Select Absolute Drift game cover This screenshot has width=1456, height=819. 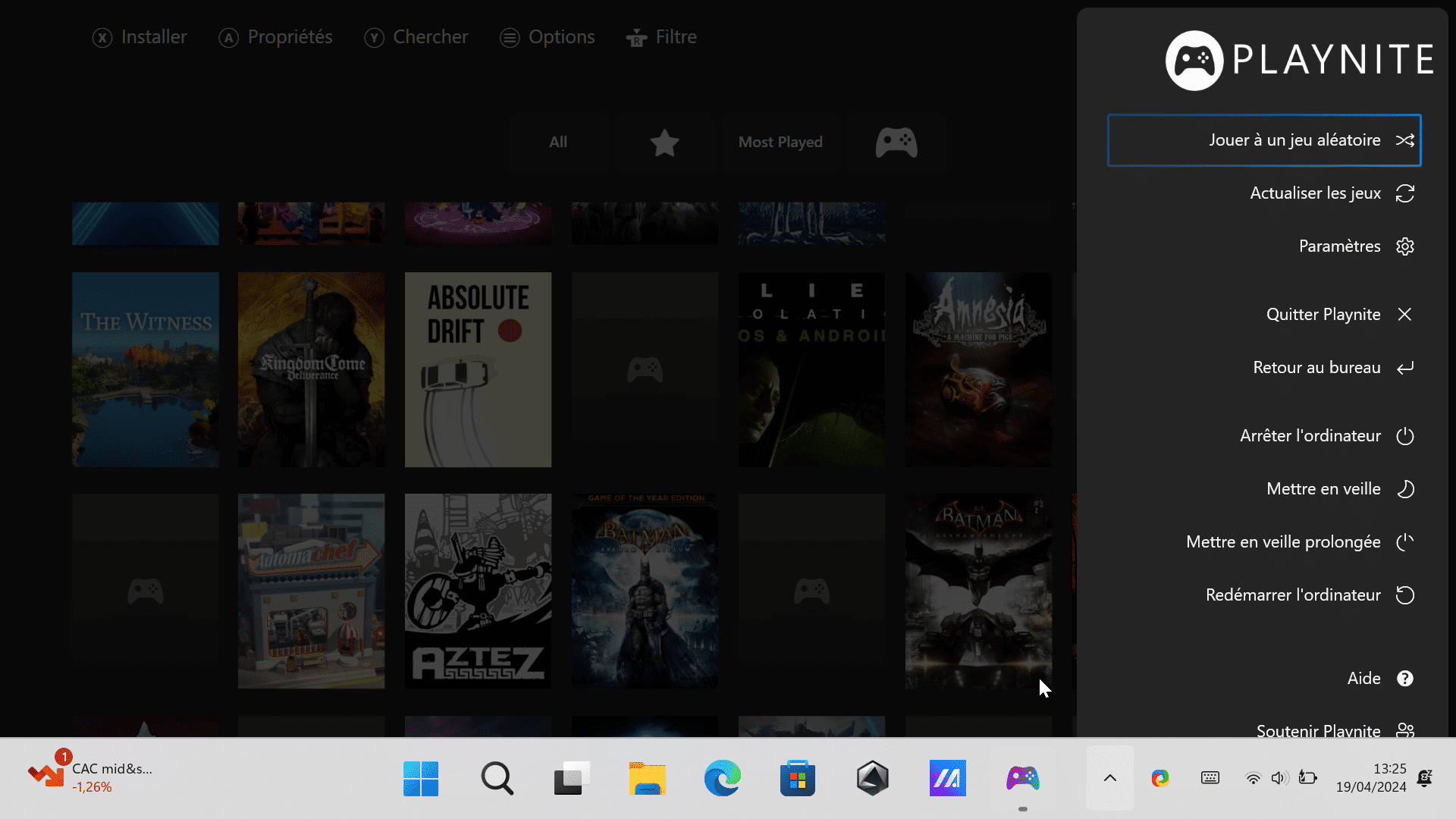478,369
